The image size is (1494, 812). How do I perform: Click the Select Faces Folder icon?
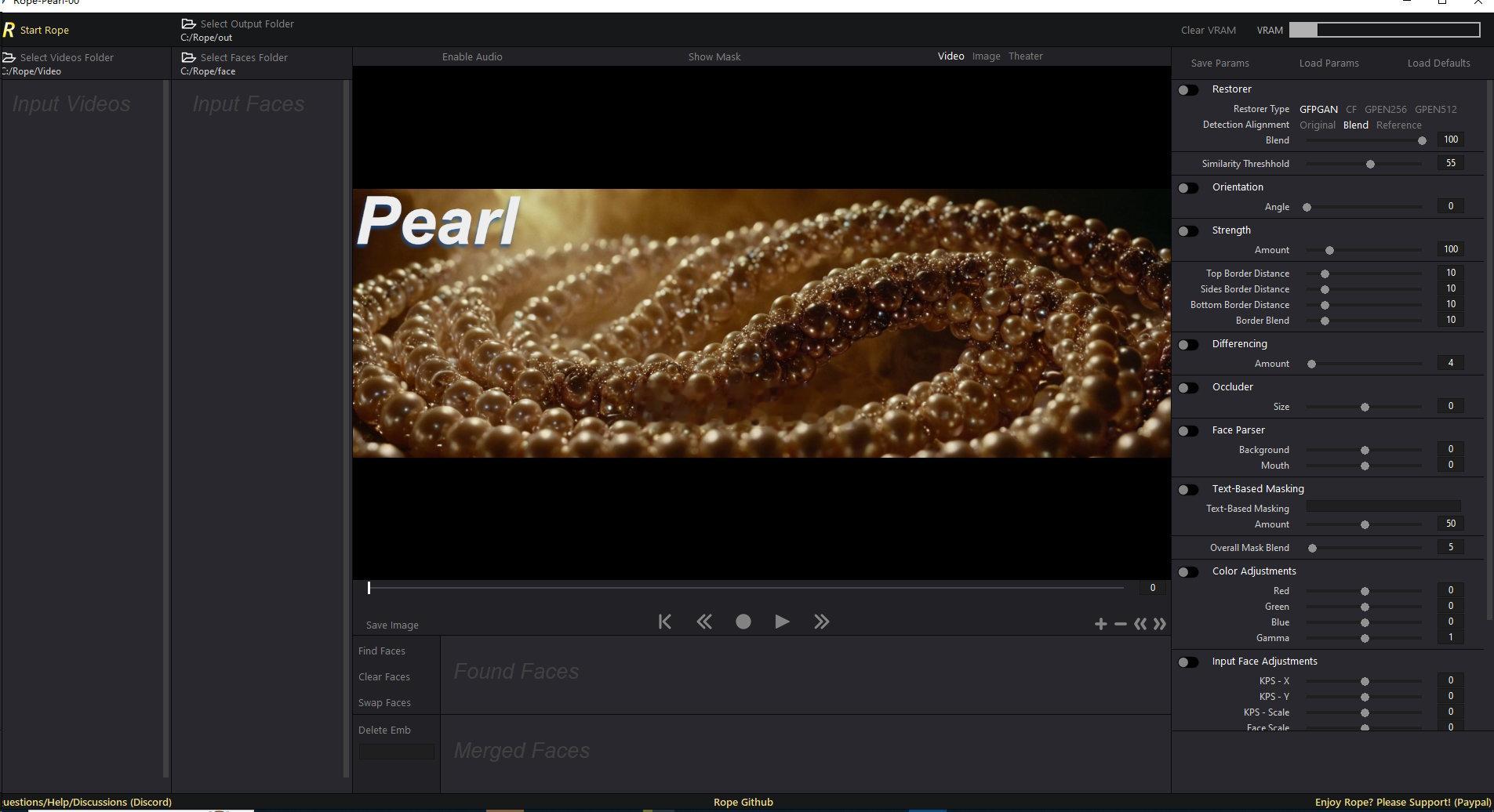188,58
